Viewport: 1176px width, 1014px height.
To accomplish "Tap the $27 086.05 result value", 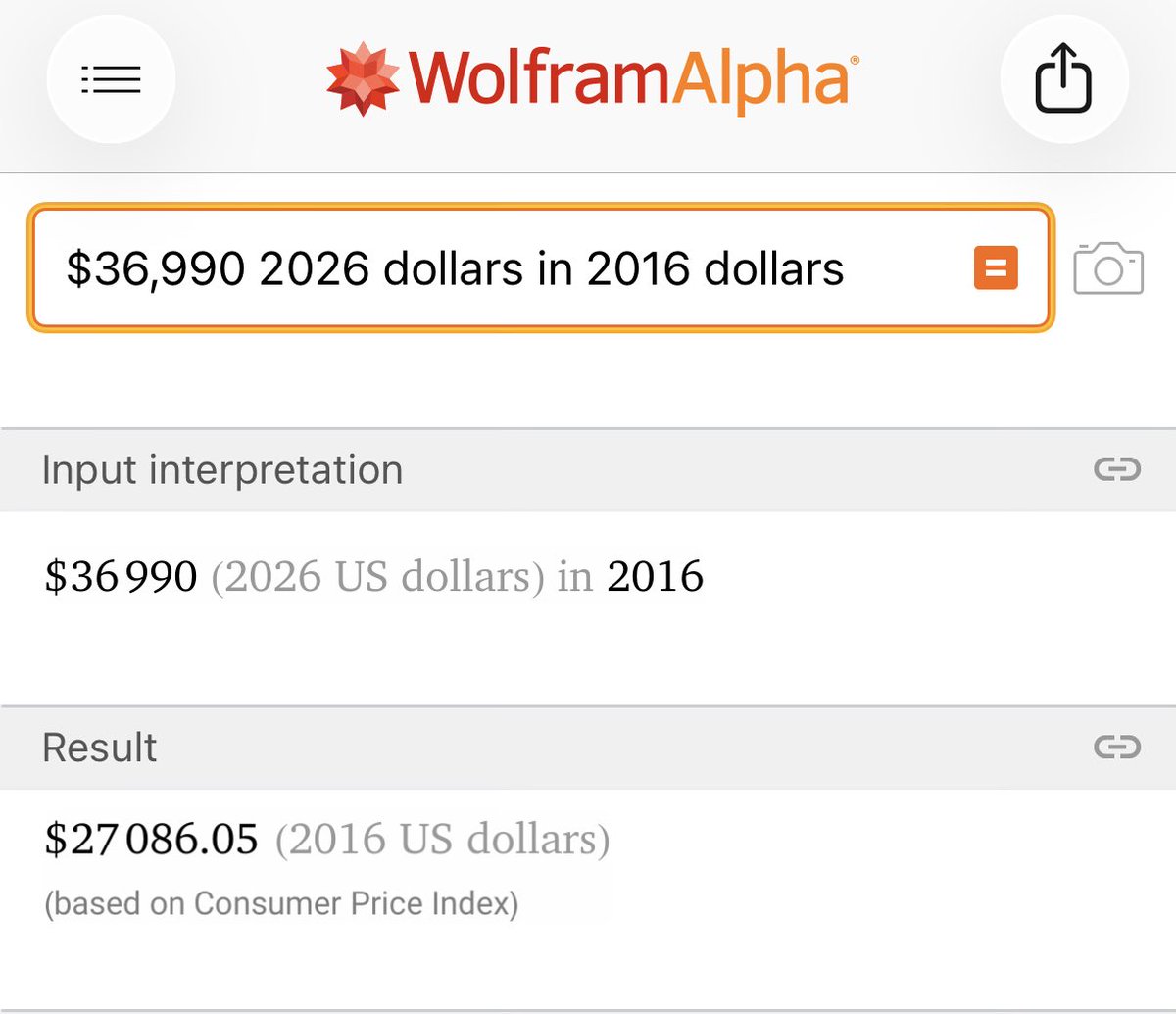I will pyautogui.click(x=152, y=840).
